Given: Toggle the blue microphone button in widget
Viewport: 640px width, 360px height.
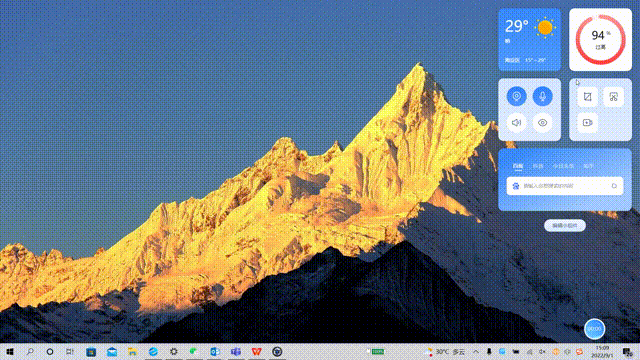Looking at the screenshot, I should 542,96.
